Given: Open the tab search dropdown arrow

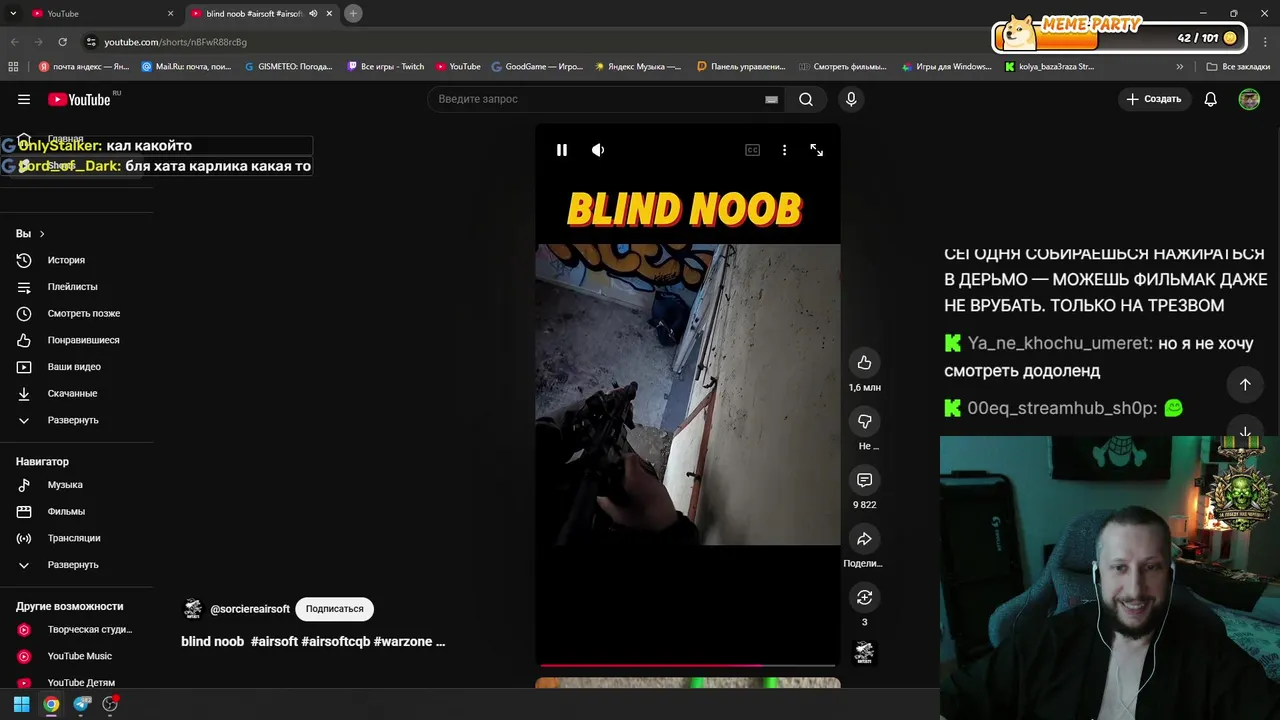Looking at the screenshot, I should point(13,13).
